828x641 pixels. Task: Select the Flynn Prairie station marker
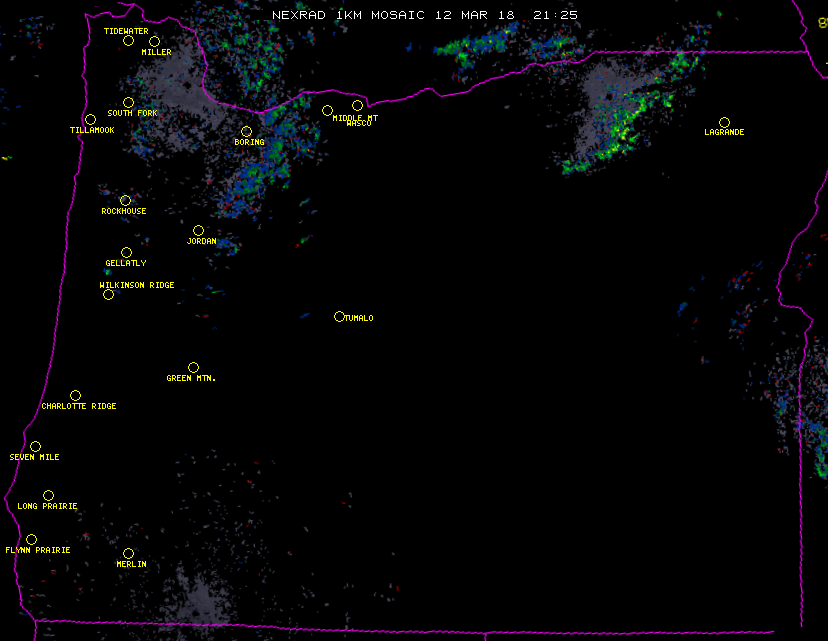tap(31, 539)
